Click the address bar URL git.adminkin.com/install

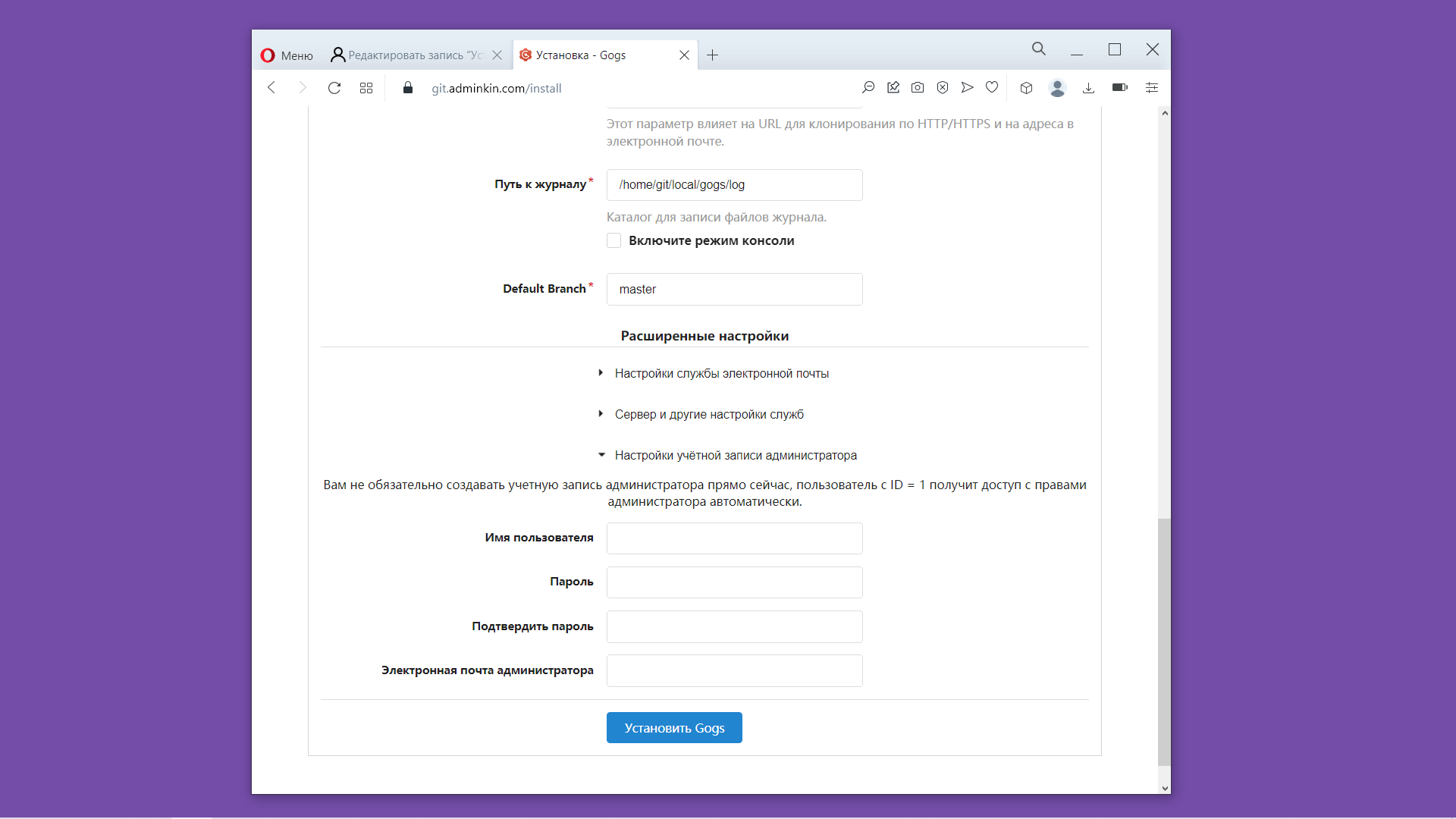[497, 88]
